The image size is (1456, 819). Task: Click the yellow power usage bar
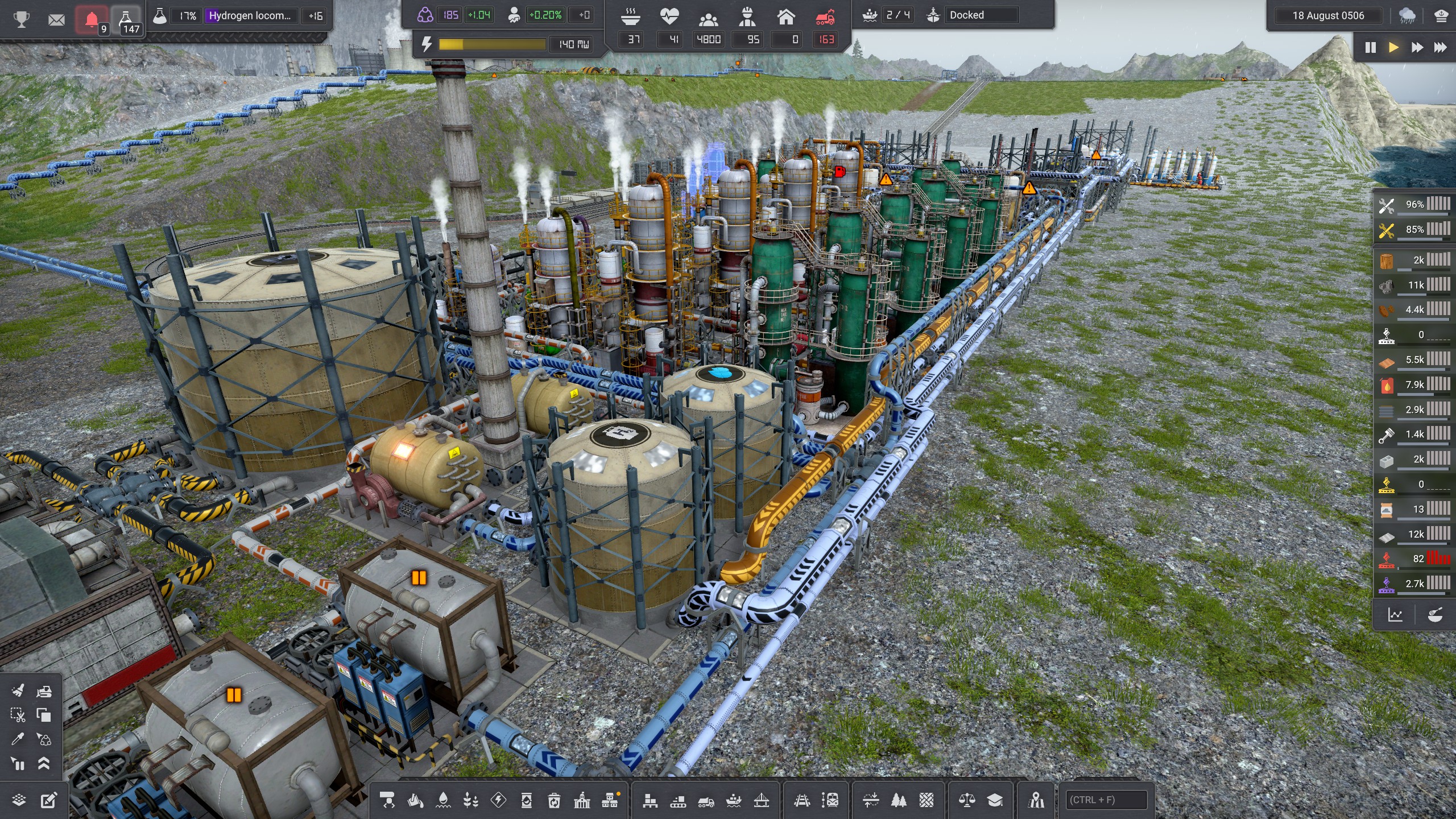[492, 44]
